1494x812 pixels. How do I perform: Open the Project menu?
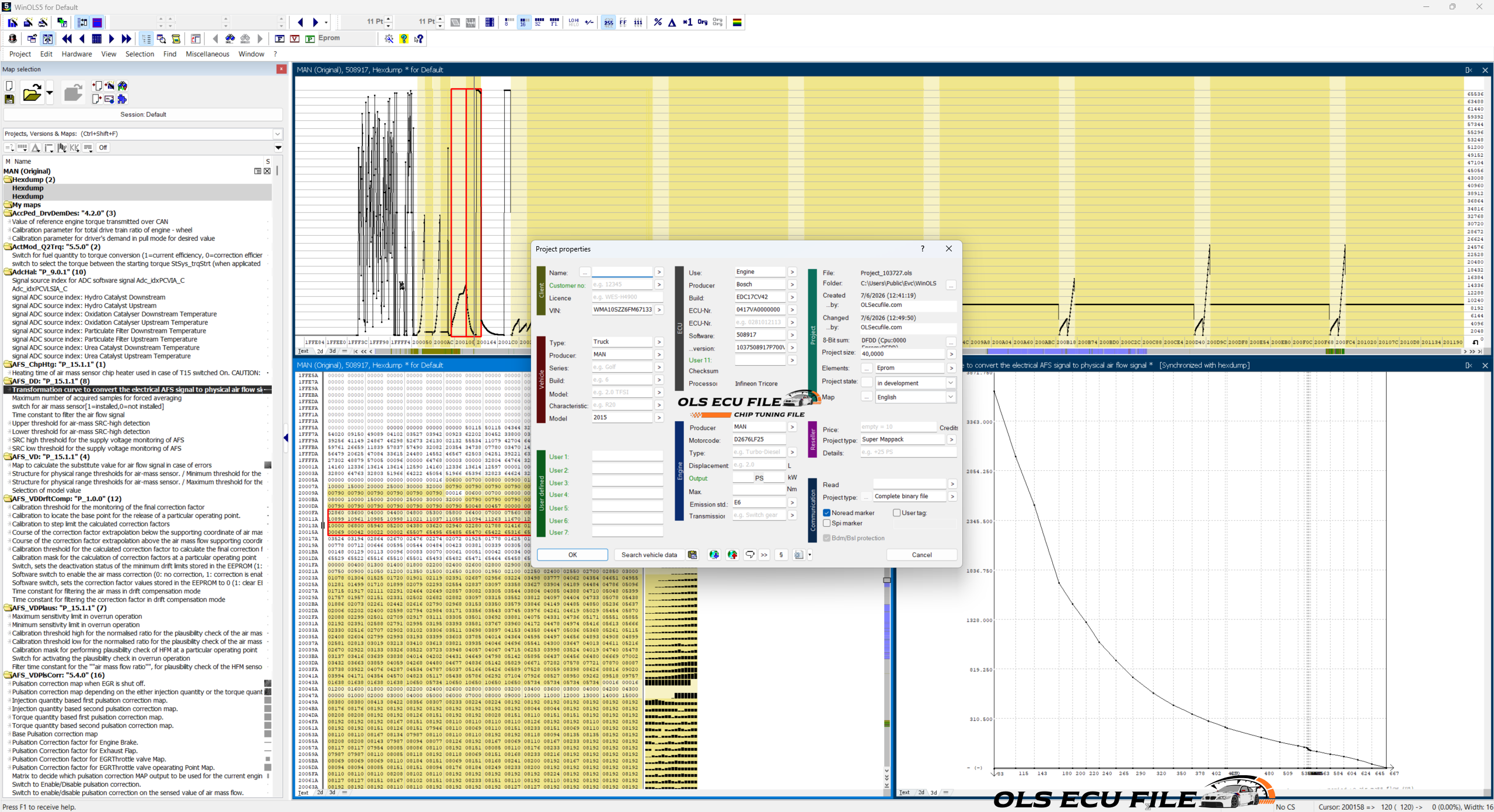point(20,54)
